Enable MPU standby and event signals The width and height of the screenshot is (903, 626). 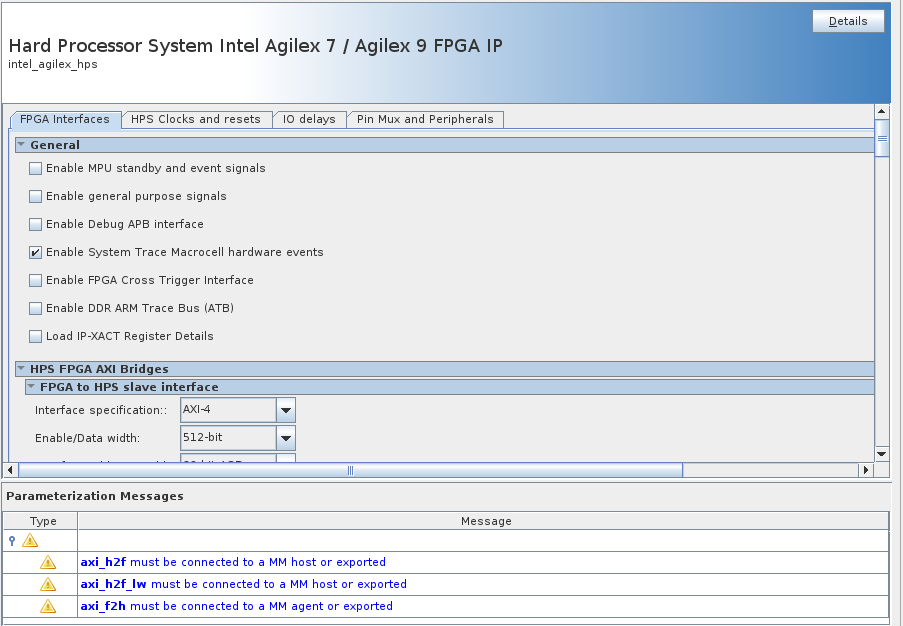point(36,169)
